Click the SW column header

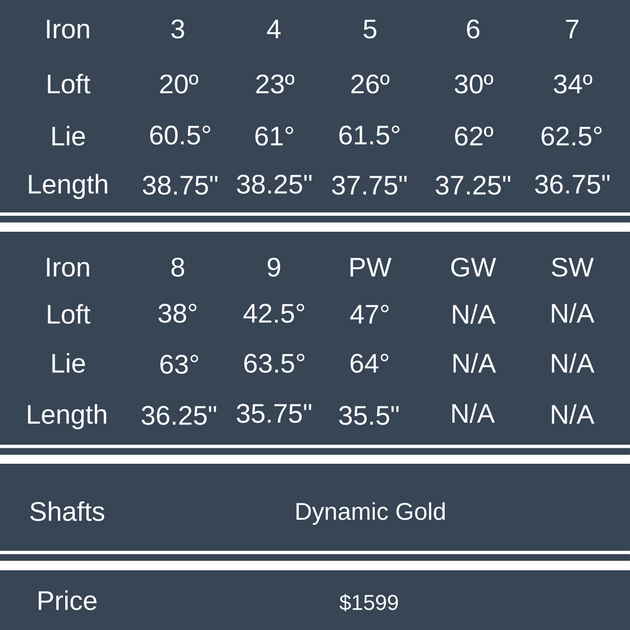coord(572,268)
